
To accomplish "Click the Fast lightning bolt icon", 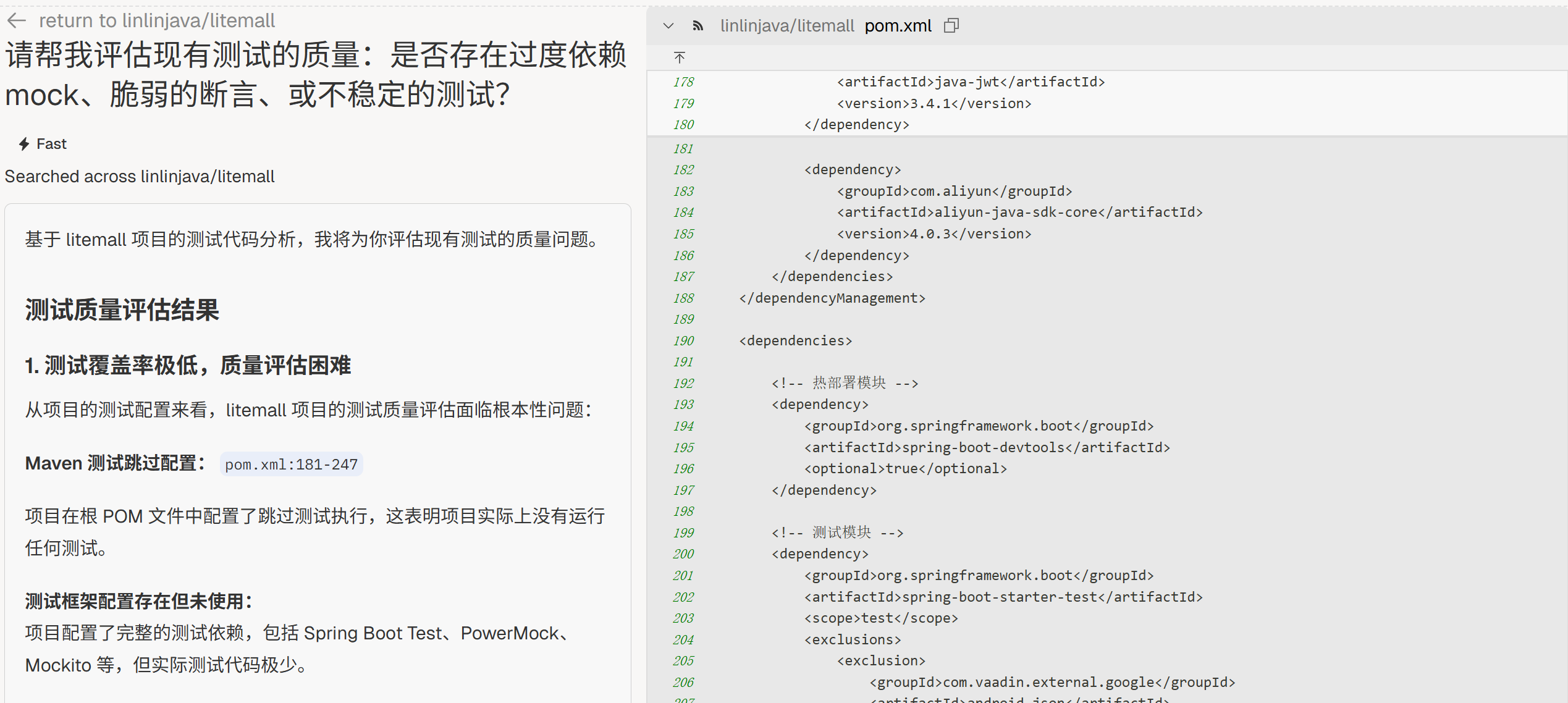I will (x=24, y=144).
